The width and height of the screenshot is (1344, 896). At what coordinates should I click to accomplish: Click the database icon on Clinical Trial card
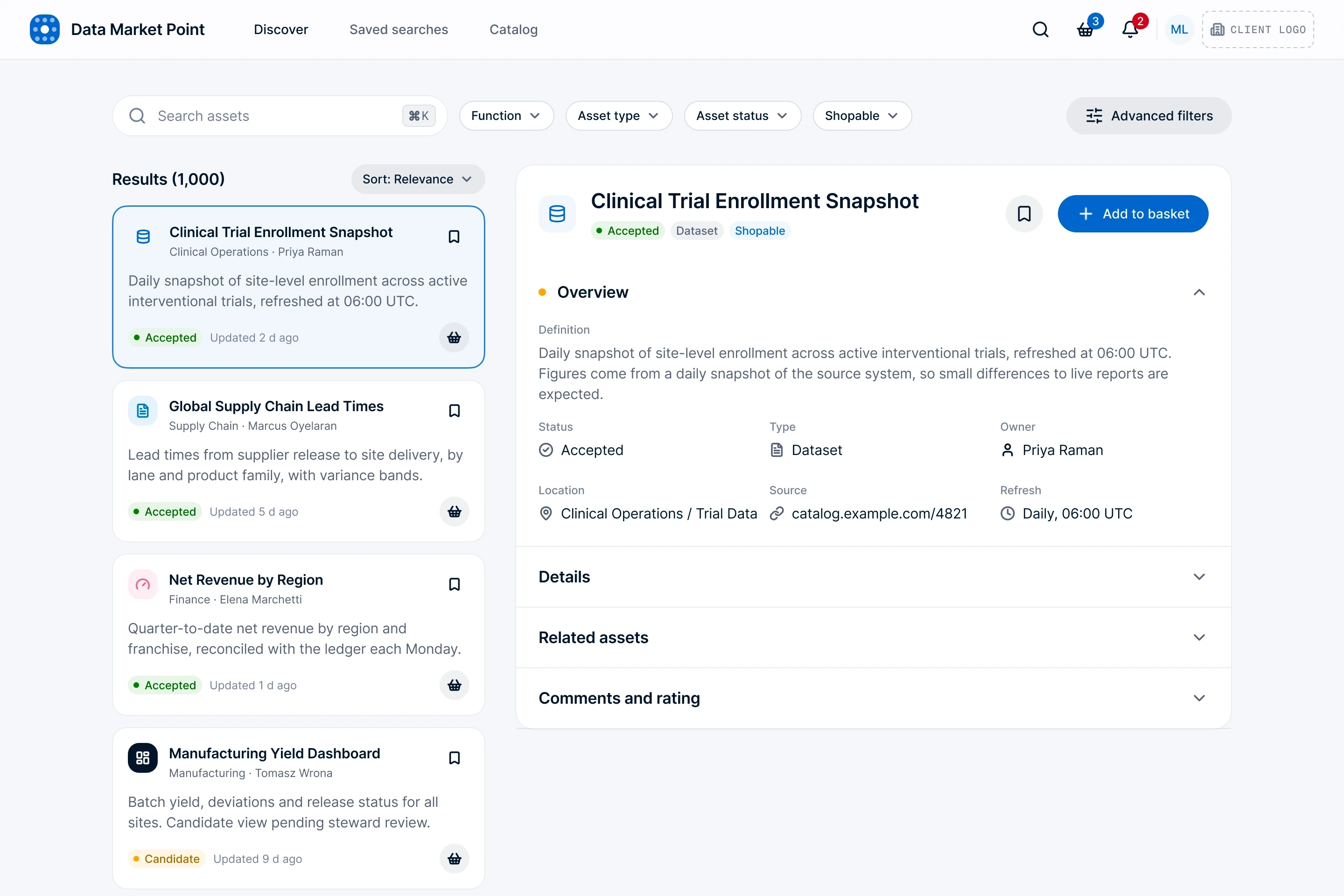143,237
